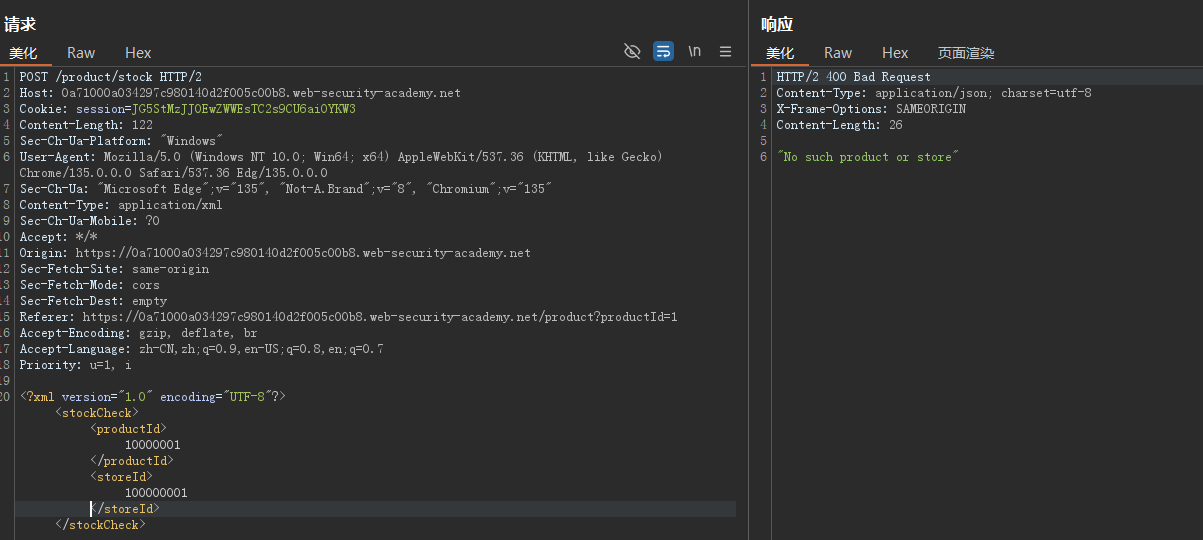The image size is (1203, 540).
Task: Click the response Content-Length: 26 line
Action: [x=838, y=125]
